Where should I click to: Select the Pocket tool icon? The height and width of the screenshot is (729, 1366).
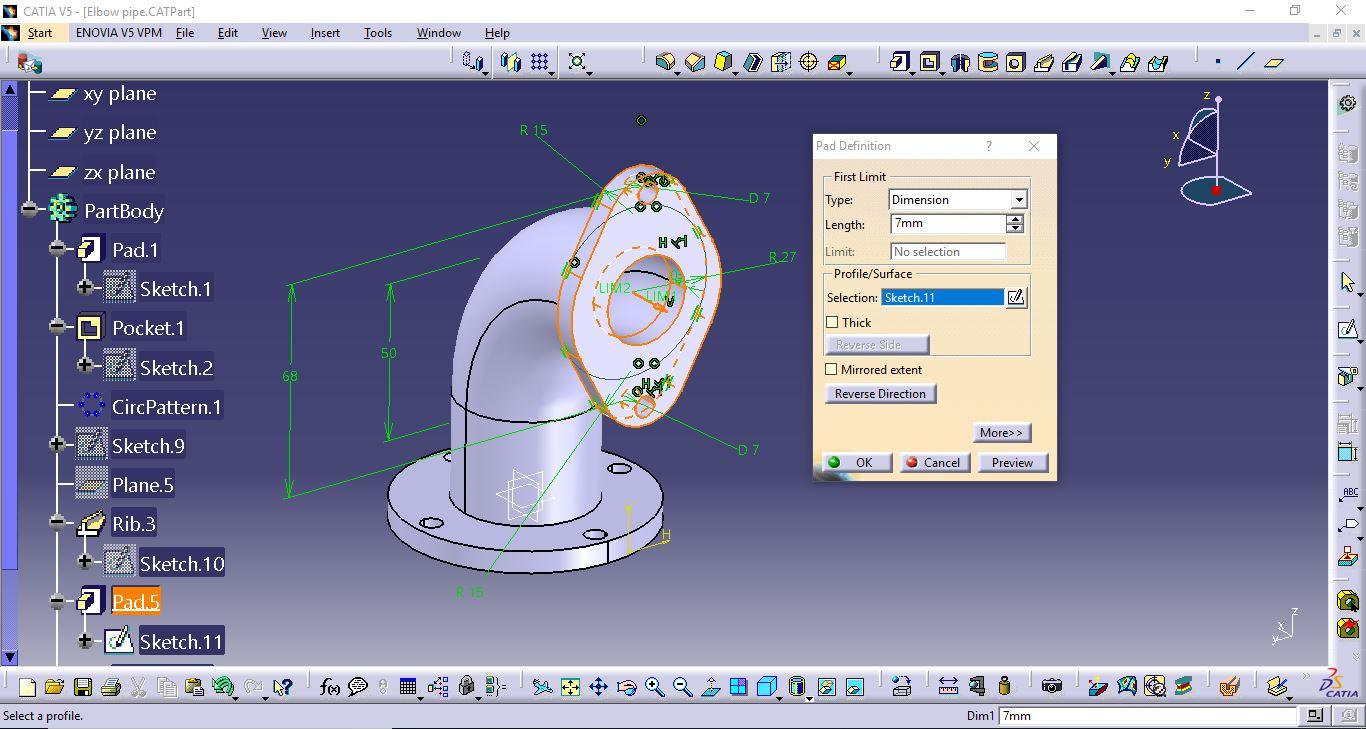click(929, 63)
